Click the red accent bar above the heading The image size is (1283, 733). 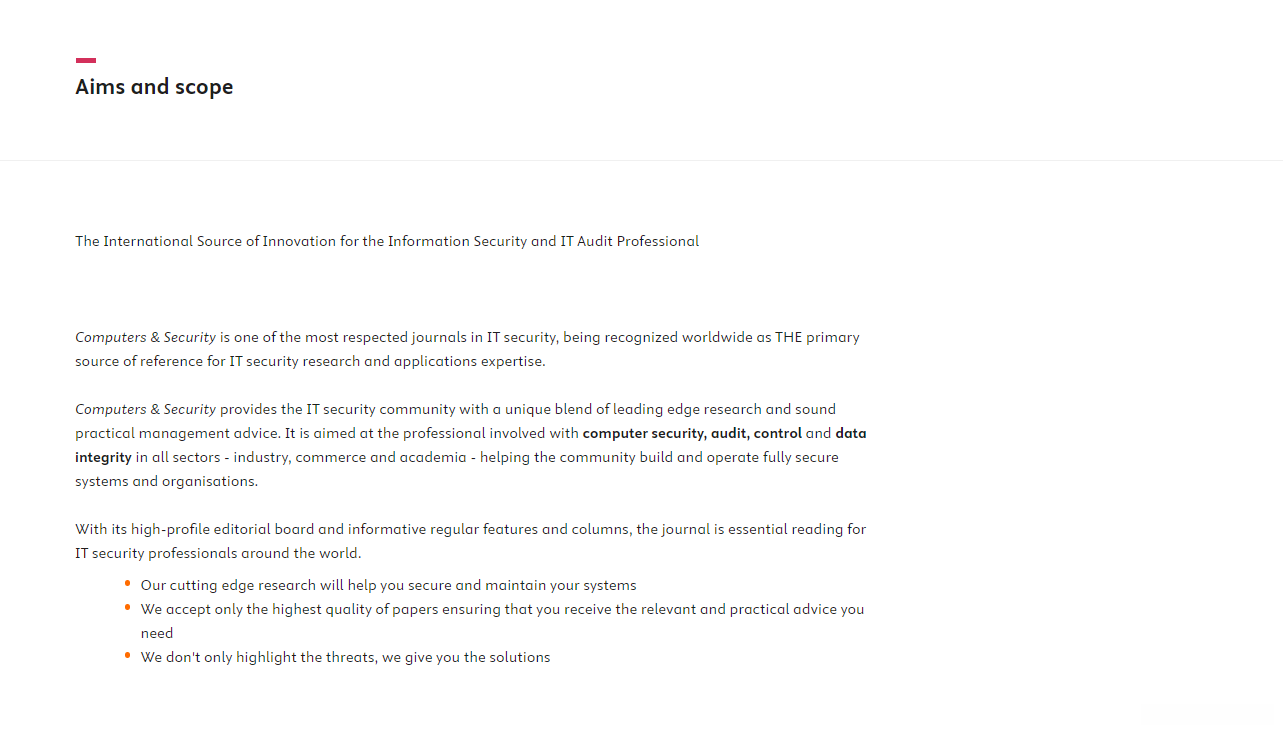(x=86, y=61)
